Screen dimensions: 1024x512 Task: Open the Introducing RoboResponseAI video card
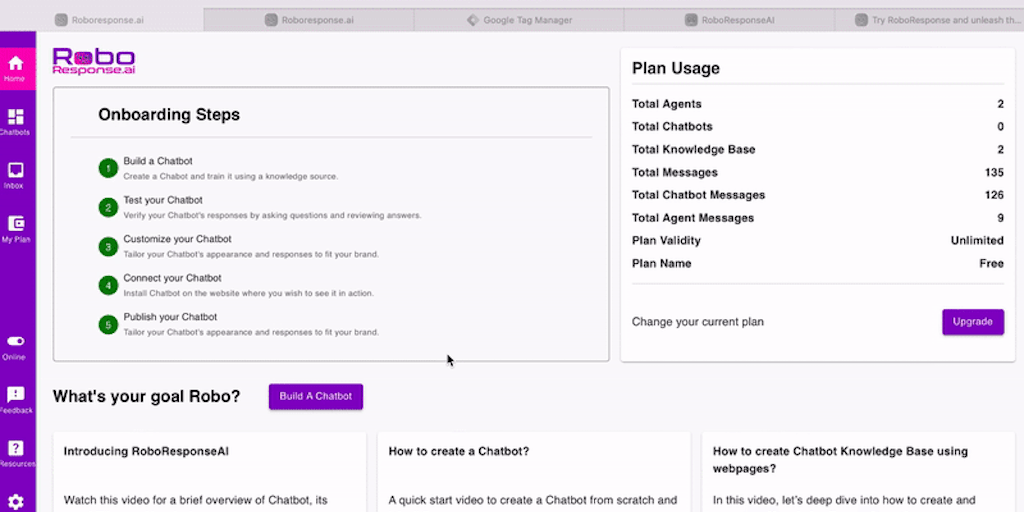pos(146,451)
